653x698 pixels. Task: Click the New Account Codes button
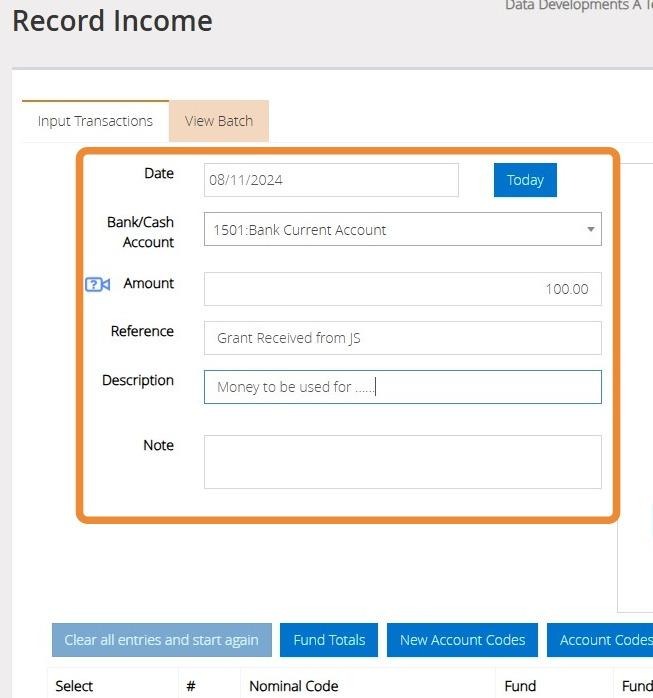tap(462, 640)
